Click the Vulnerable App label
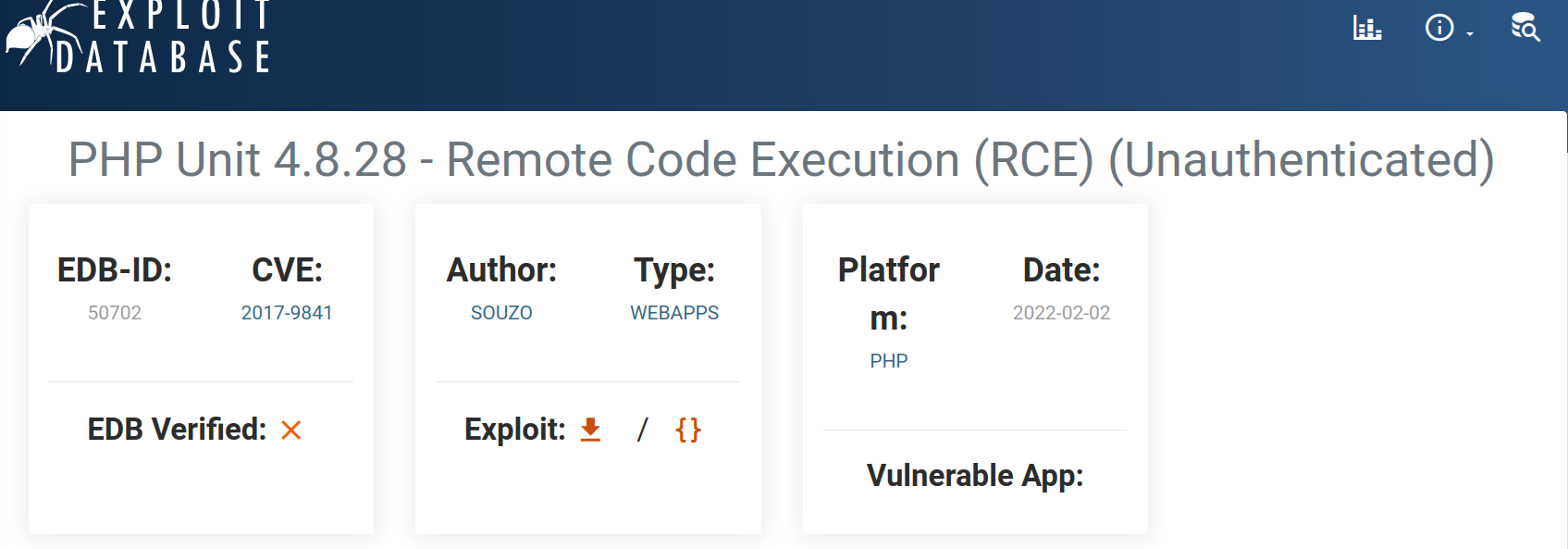The width and height of the screenshot is (1568, 549). click(975, 476)
